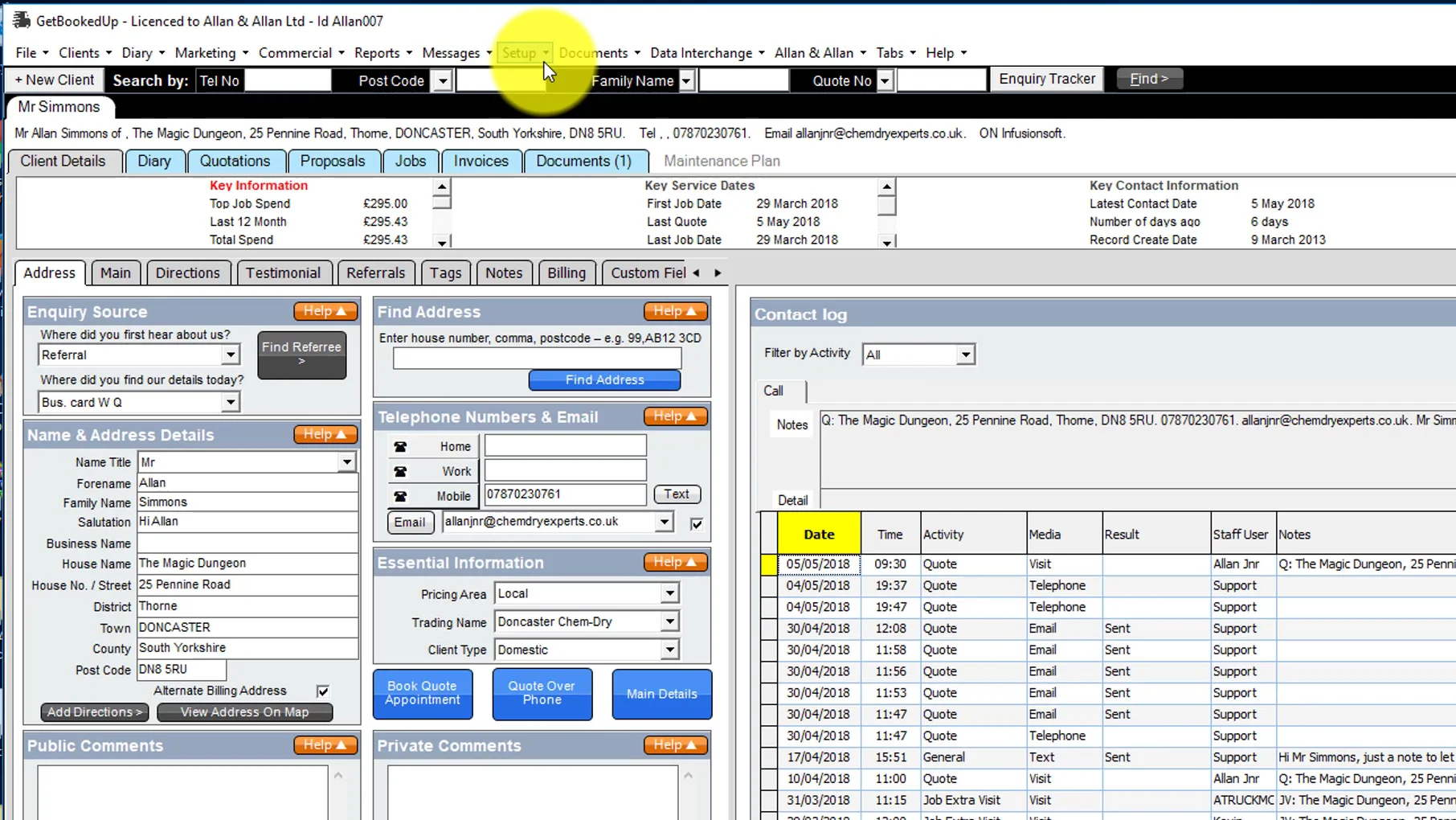Screen dimensions: 1456x820
Task: Open Help for Public Comments panel
Action: (x=325, y=745)
